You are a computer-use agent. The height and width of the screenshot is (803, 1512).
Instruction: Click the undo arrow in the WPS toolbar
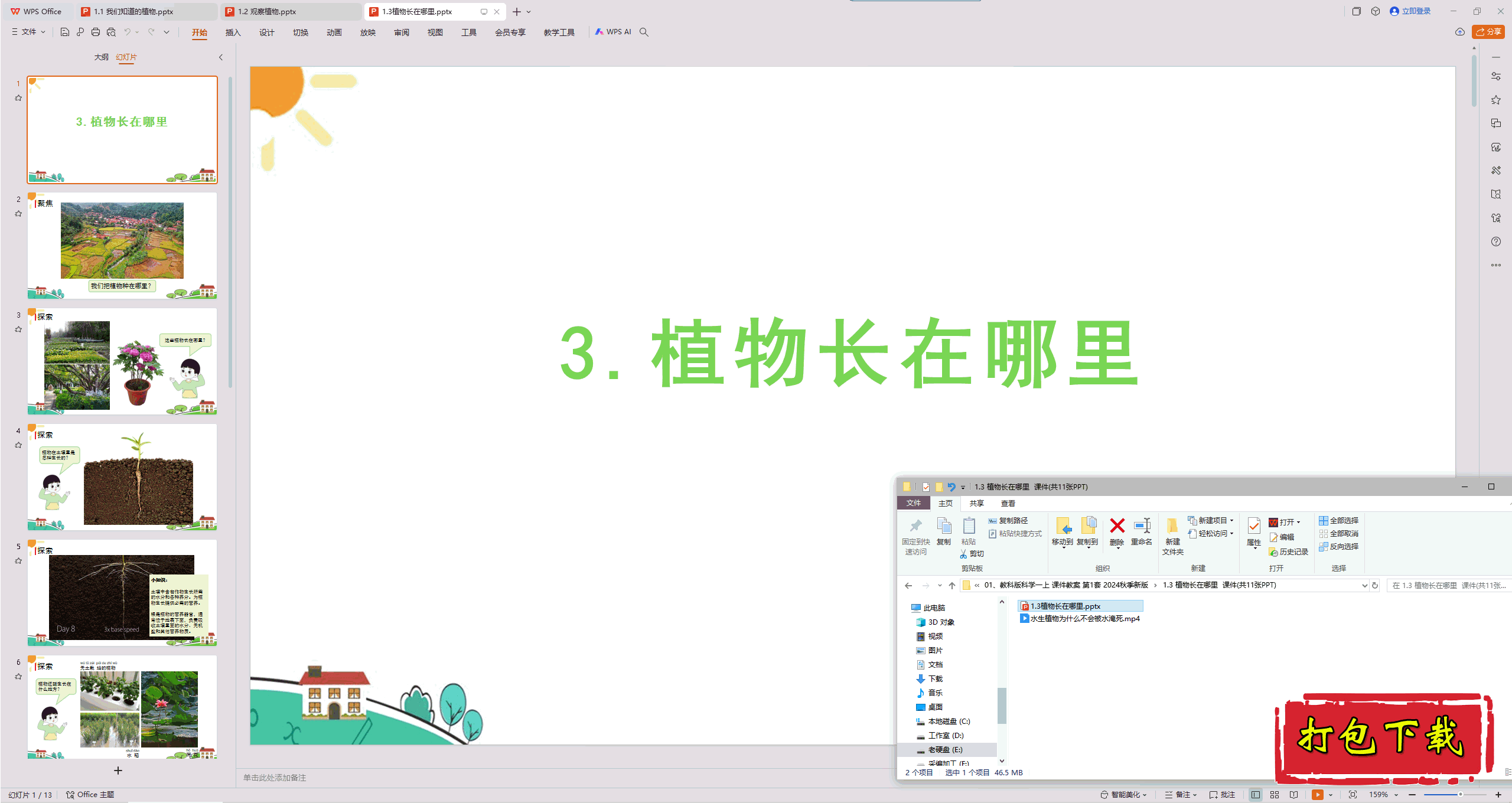pyautogui.click(x=127, y=32)
